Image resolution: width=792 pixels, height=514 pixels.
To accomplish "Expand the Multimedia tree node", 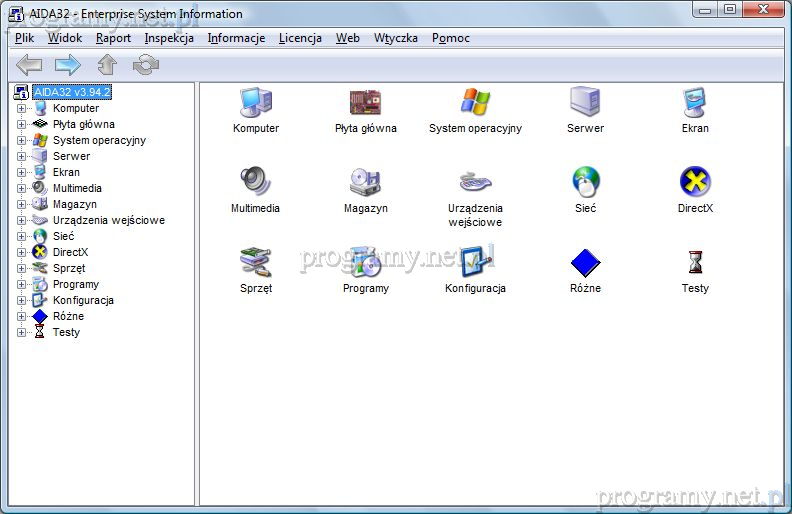I will [22, 188].
